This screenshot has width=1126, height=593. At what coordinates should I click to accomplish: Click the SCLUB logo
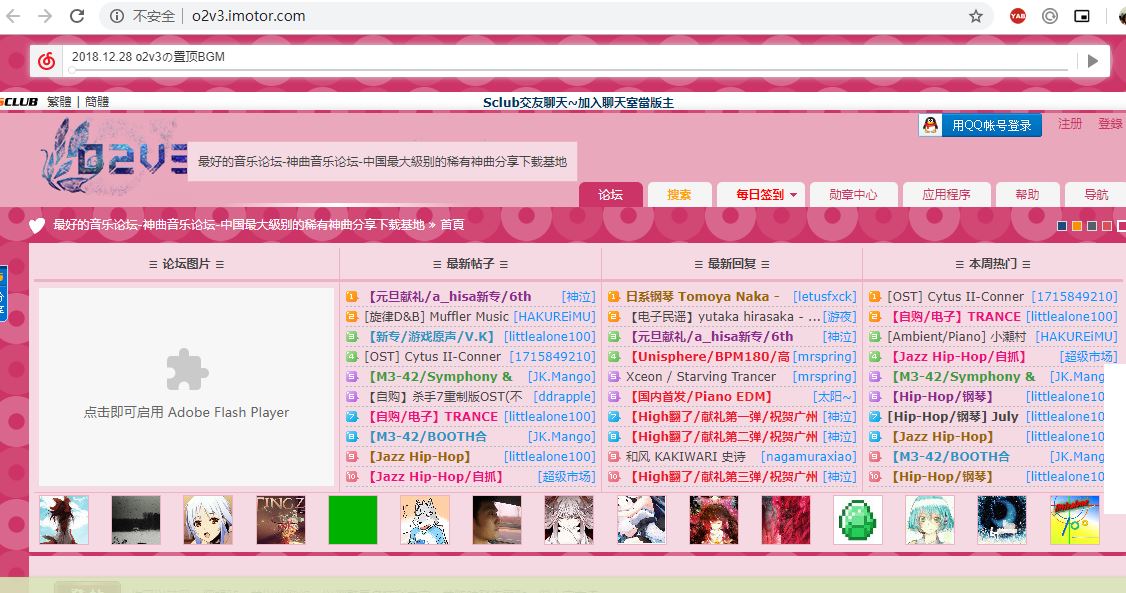tap(19, 102)
